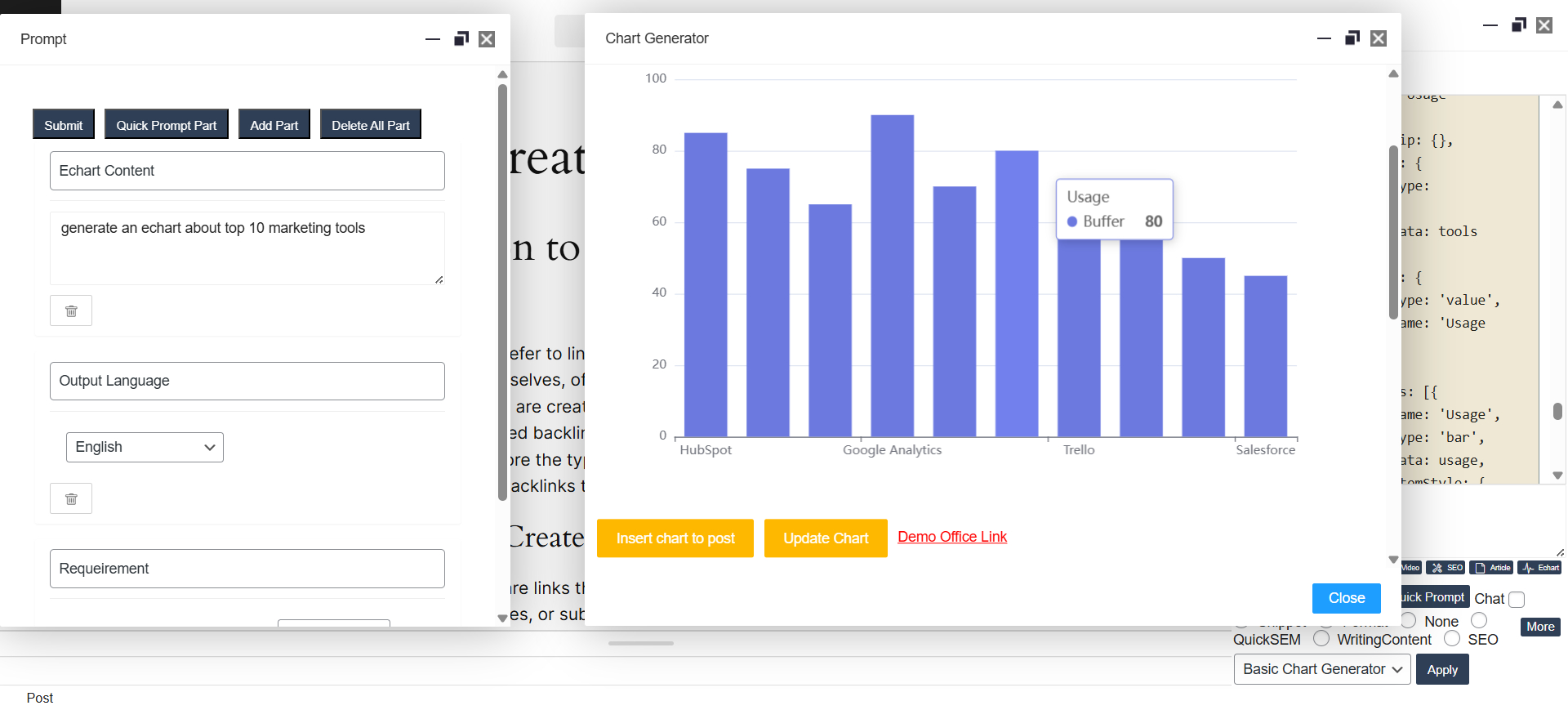
Task: Open the Article tool button
Action: click(1492, 568)
